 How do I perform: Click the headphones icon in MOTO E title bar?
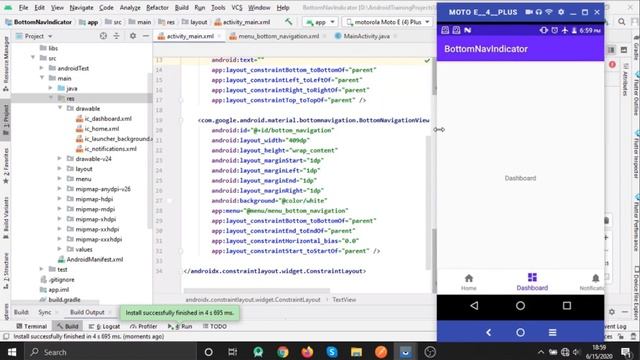click(x=539, y=12)
